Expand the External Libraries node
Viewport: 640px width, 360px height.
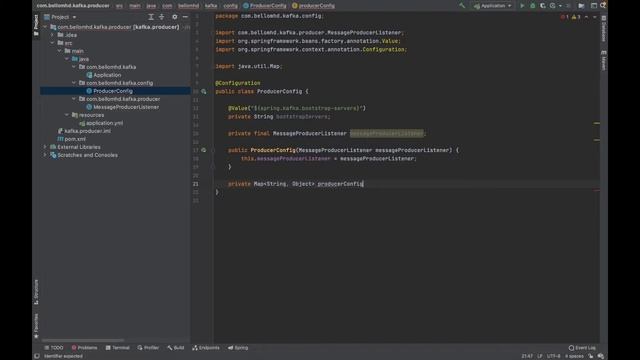45,147
